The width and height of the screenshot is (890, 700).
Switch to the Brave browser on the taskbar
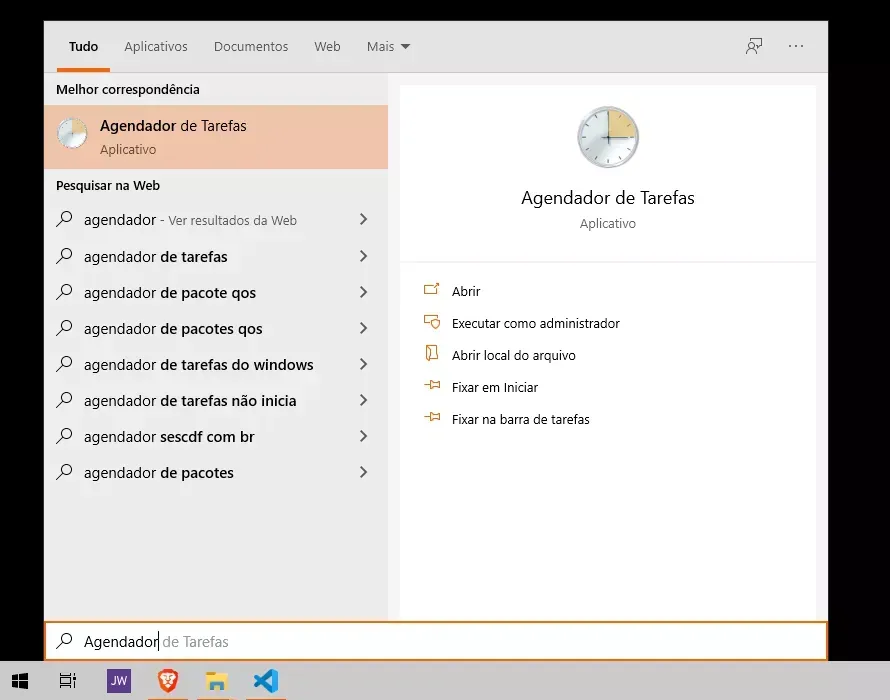pyautogui.click(x=167, y=681)
